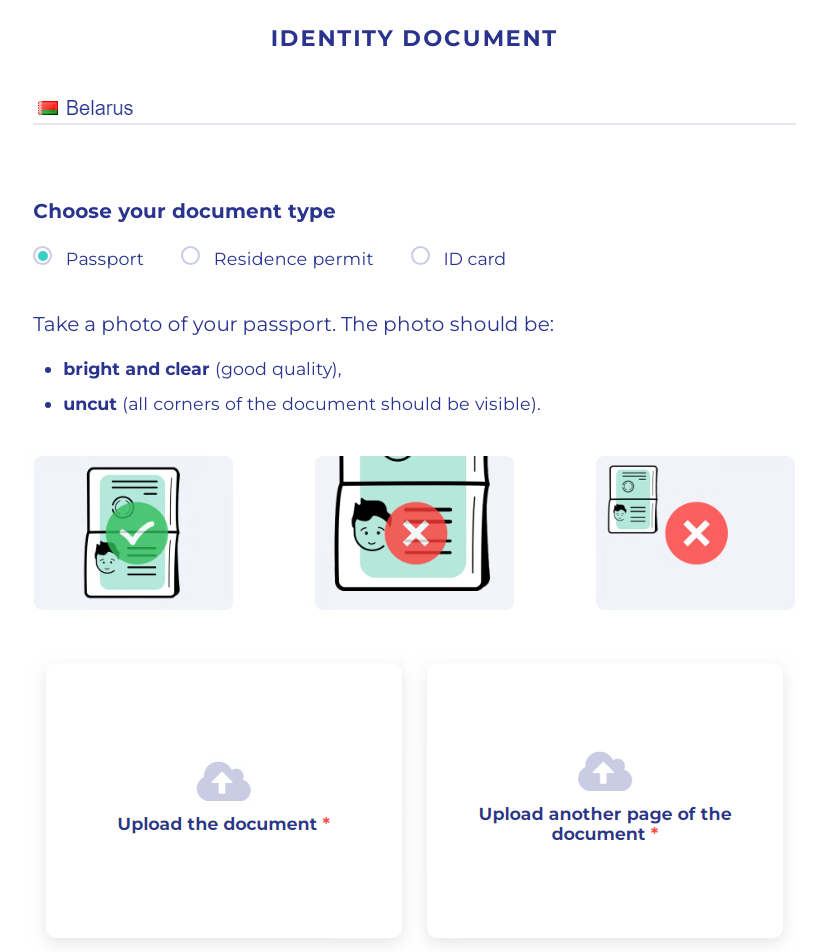813x952 pixels.
Task: Click the Belarus flag icon
Action: (47, 108)
